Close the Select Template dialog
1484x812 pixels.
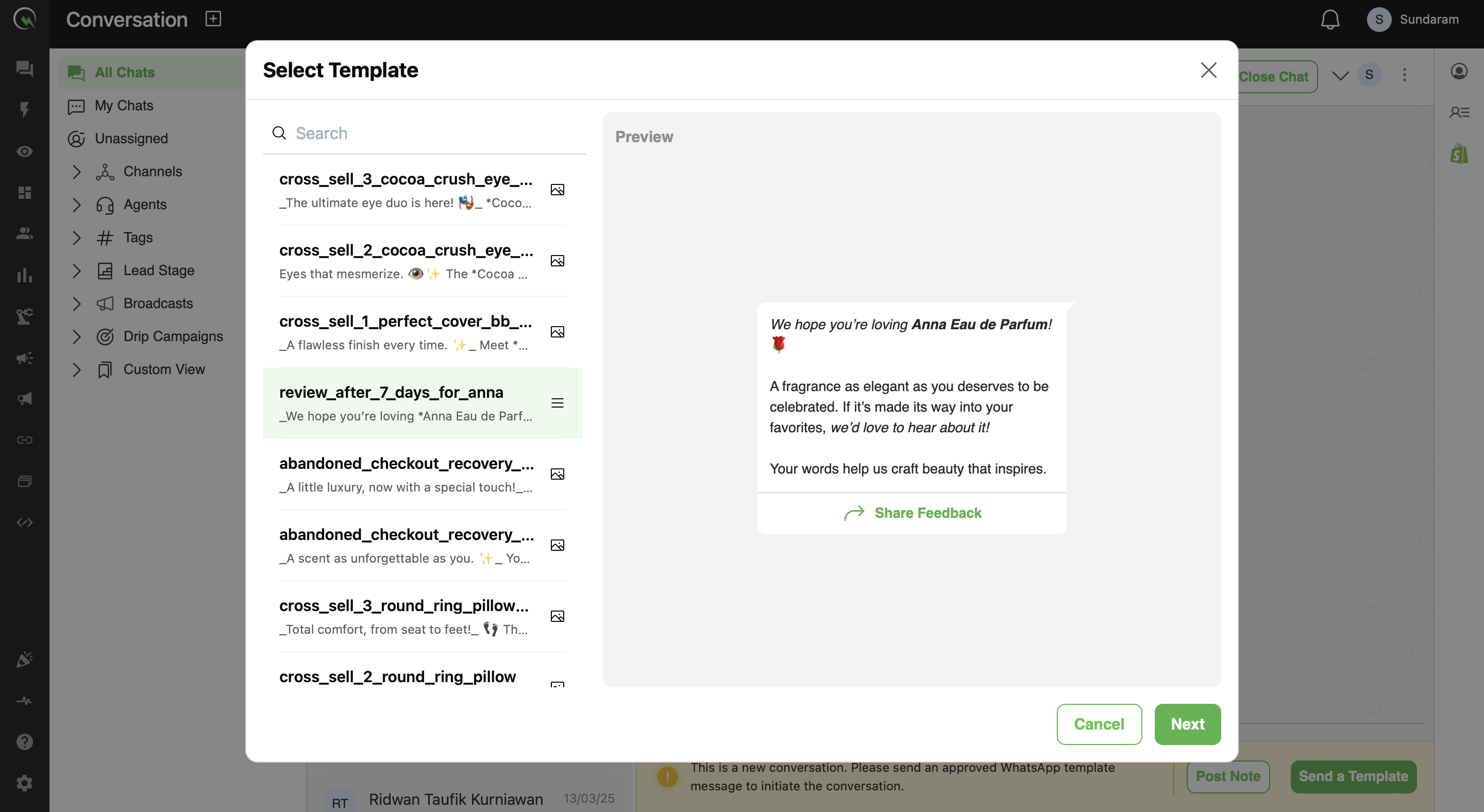tap(1208, 70)
